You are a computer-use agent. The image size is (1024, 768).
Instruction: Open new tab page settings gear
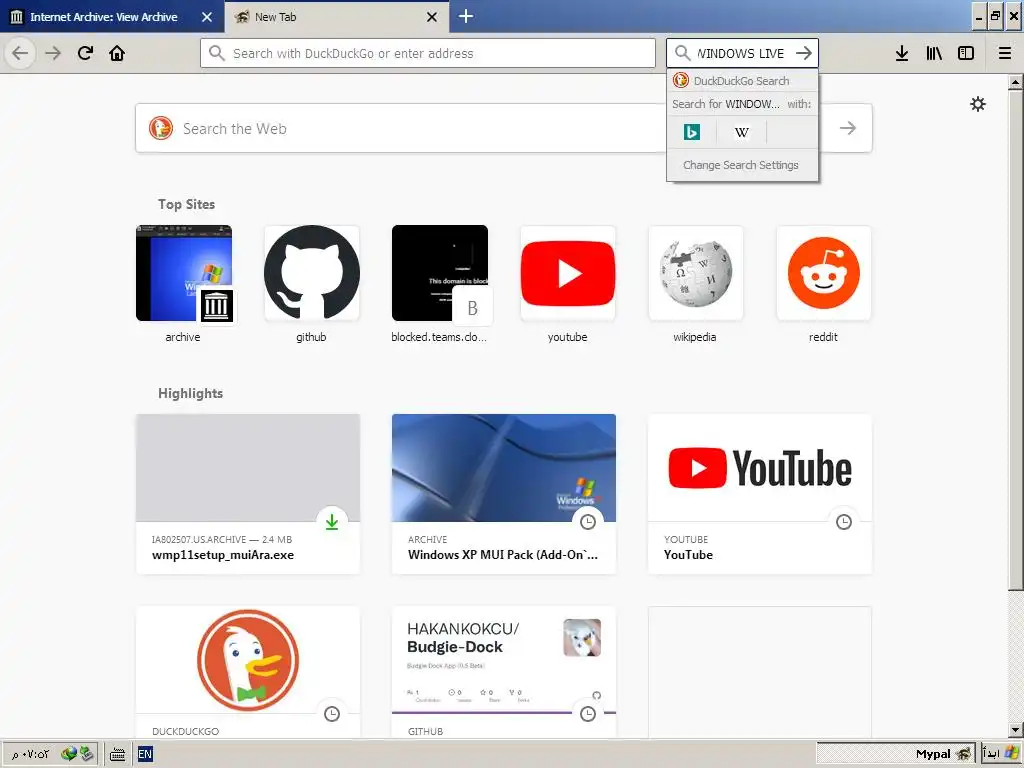[978, 104]
